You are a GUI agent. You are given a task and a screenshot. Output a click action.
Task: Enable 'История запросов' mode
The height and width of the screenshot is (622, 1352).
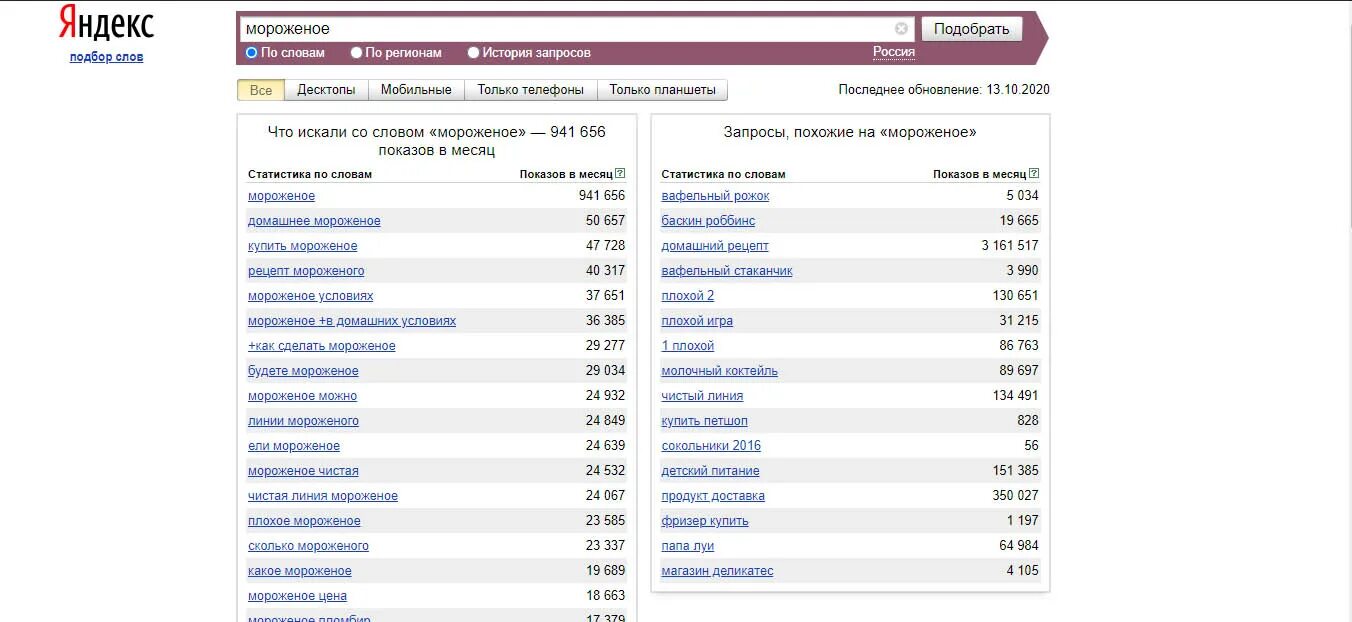click(x=473, y=52)
